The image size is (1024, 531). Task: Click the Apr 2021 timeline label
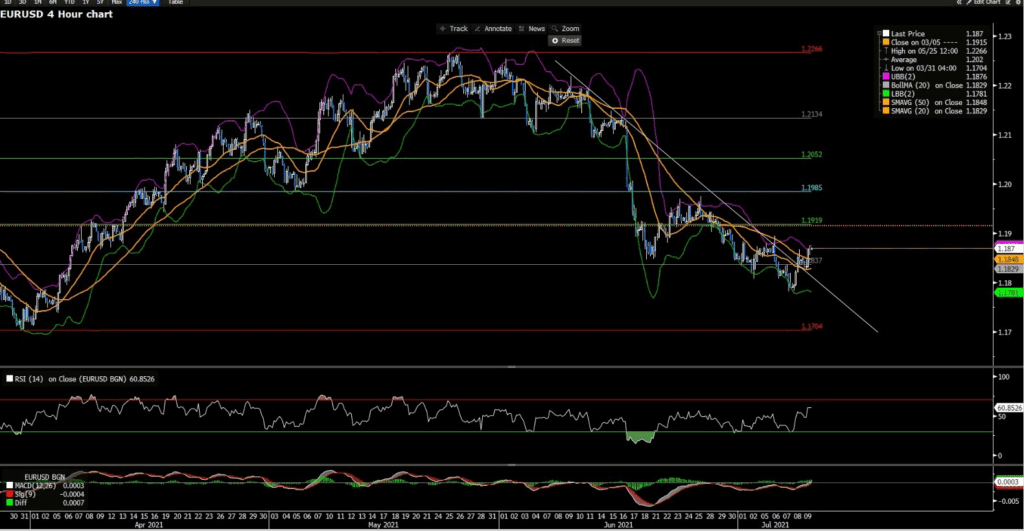148,524
